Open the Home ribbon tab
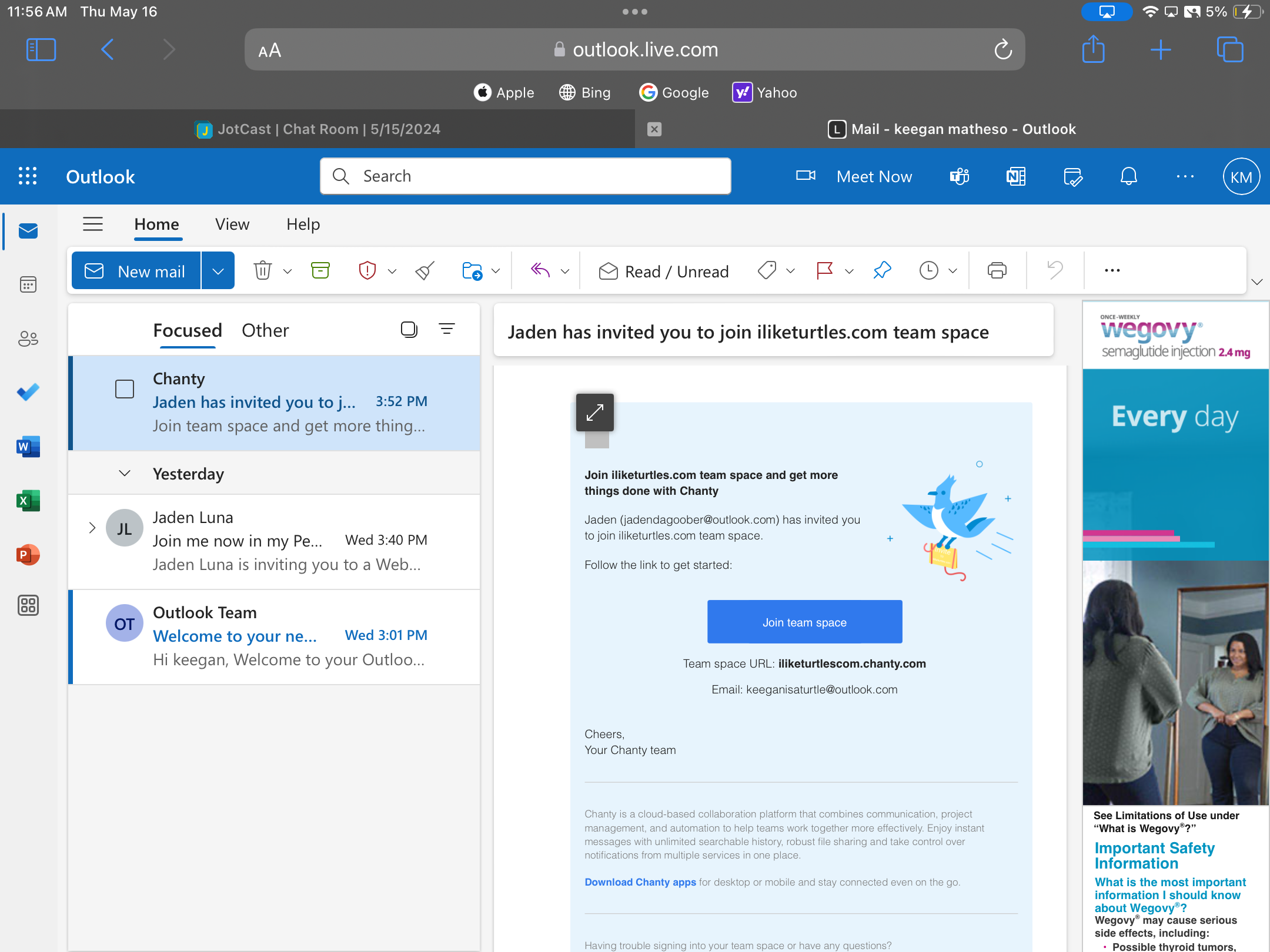 click(x=156, y=224)
